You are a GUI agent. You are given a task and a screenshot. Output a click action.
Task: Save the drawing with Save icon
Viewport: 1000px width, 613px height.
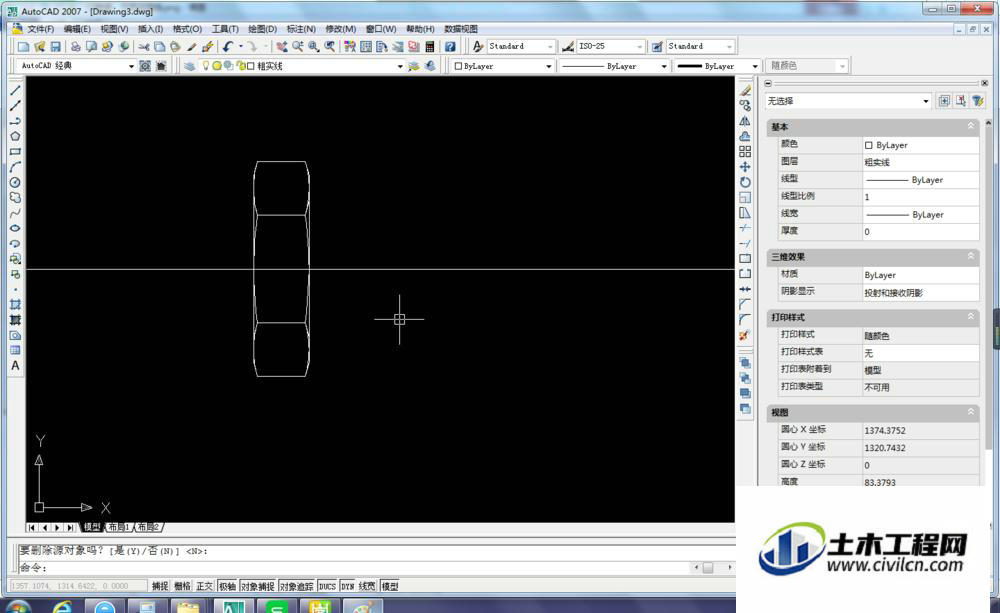(x=55, y=47)
